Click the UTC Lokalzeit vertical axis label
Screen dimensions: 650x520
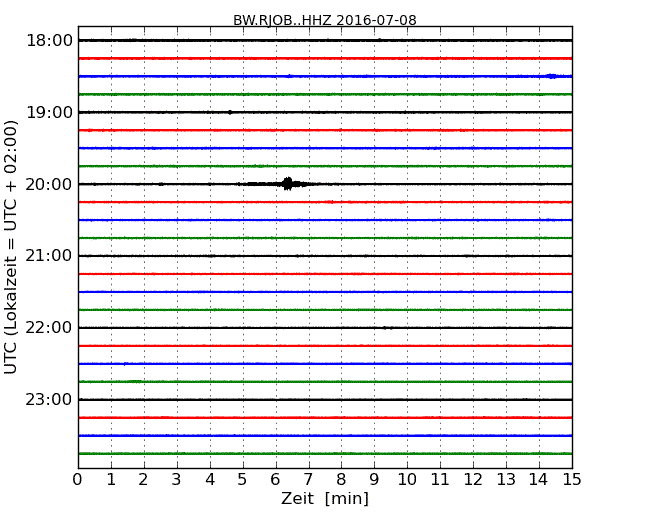(10, 247)
